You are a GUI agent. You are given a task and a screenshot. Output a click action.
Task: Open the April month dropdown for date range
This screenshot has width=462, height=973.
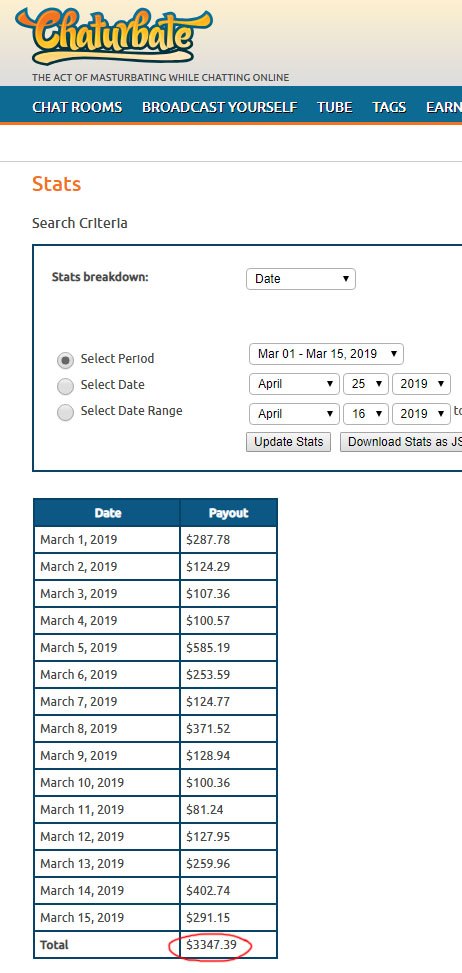(x=294, y=413)
